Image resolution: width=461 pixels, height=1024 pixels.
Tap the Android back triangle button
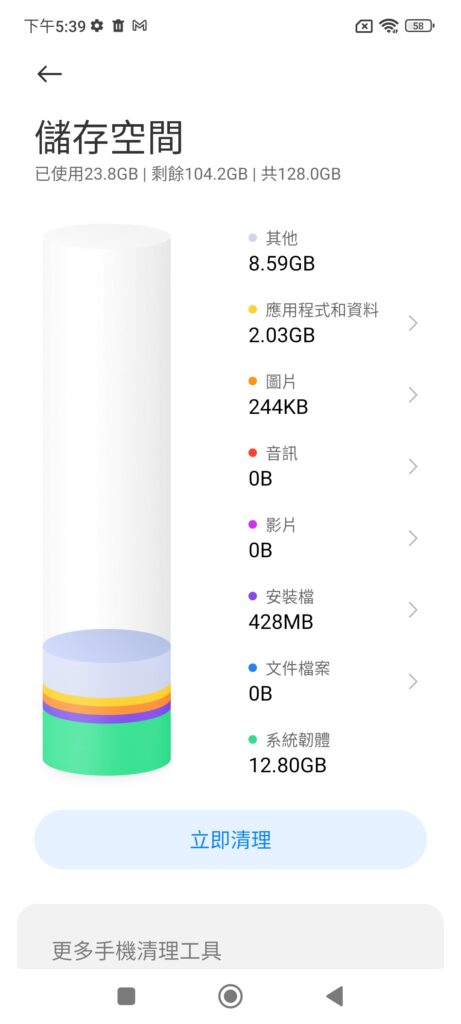(x=334, y=996)
